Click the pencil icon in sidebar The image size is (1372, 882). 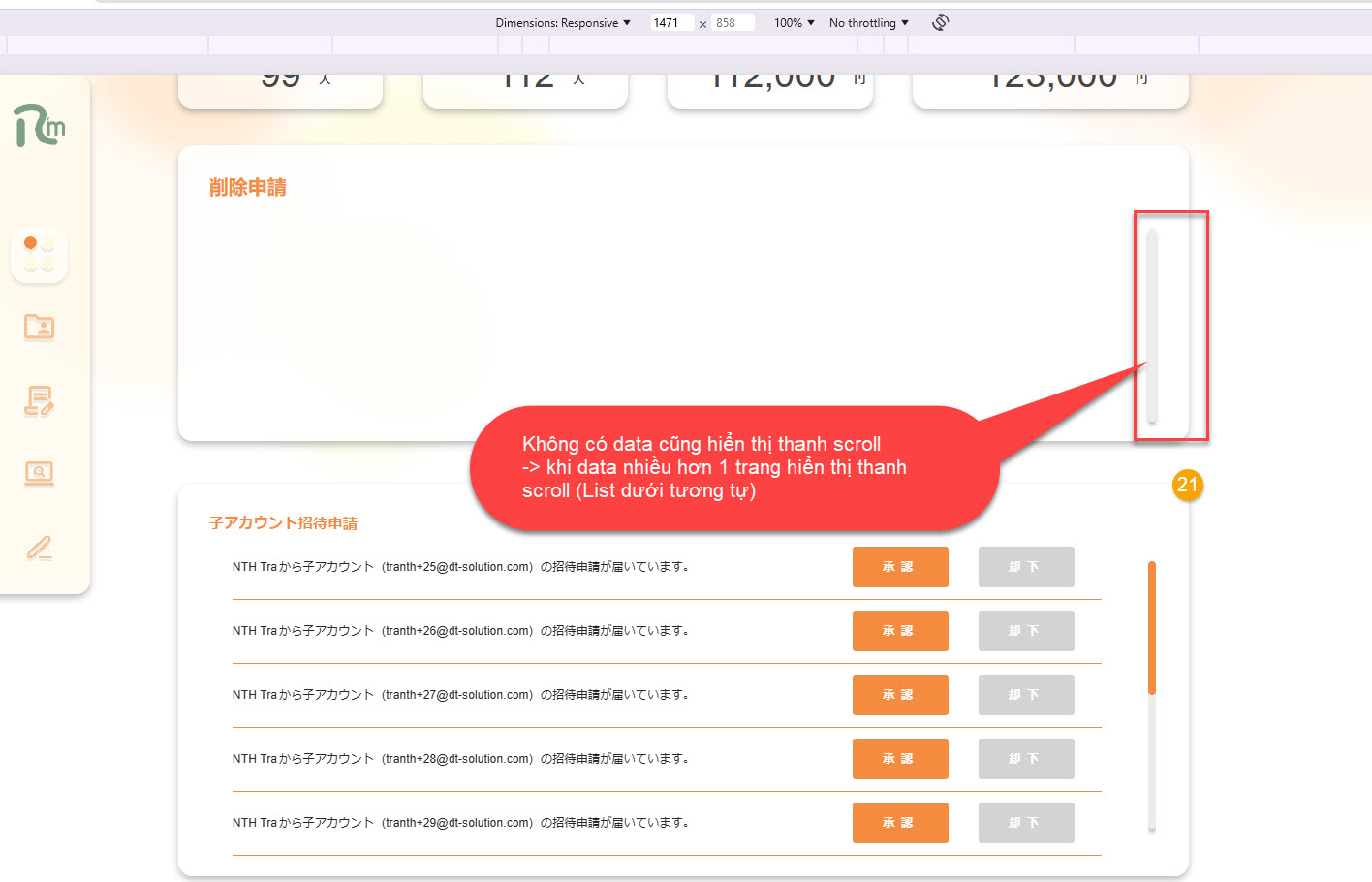pyautogui.click(x=39, y=548)
